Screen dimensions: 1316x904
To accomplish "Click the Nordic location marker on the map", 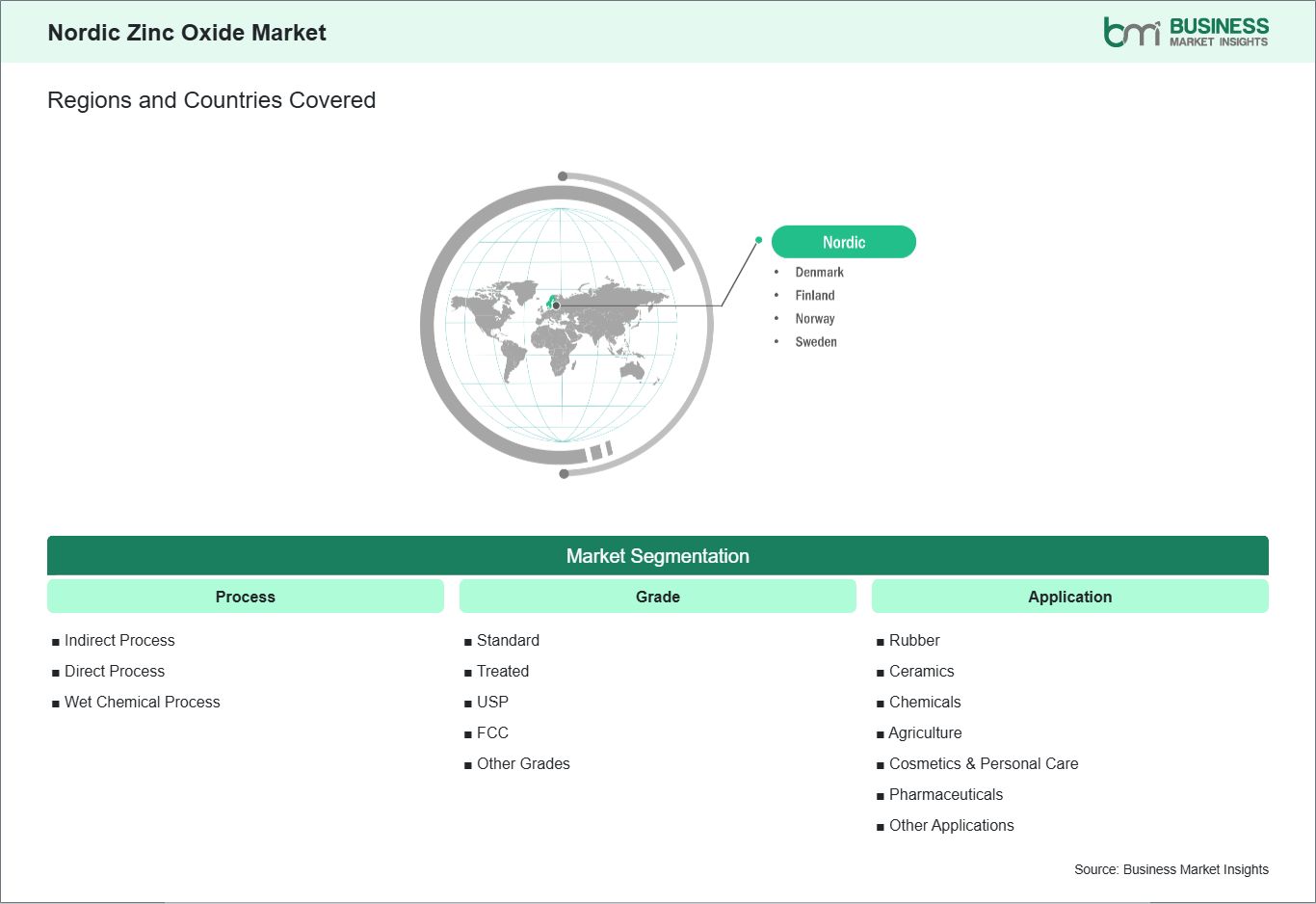I will pos(556,306).
